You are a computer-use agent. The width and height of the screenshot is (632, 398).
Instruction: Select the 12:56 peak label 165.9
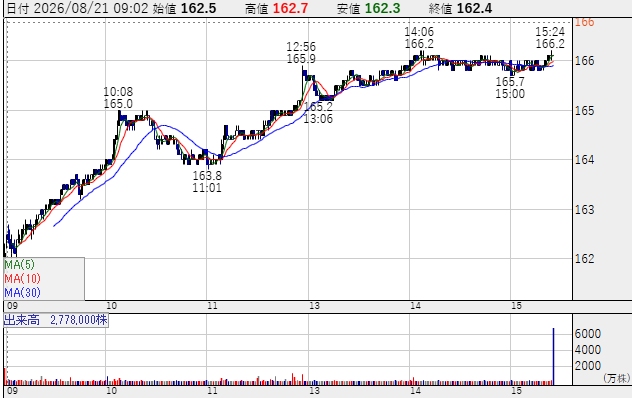coord(301,59)
